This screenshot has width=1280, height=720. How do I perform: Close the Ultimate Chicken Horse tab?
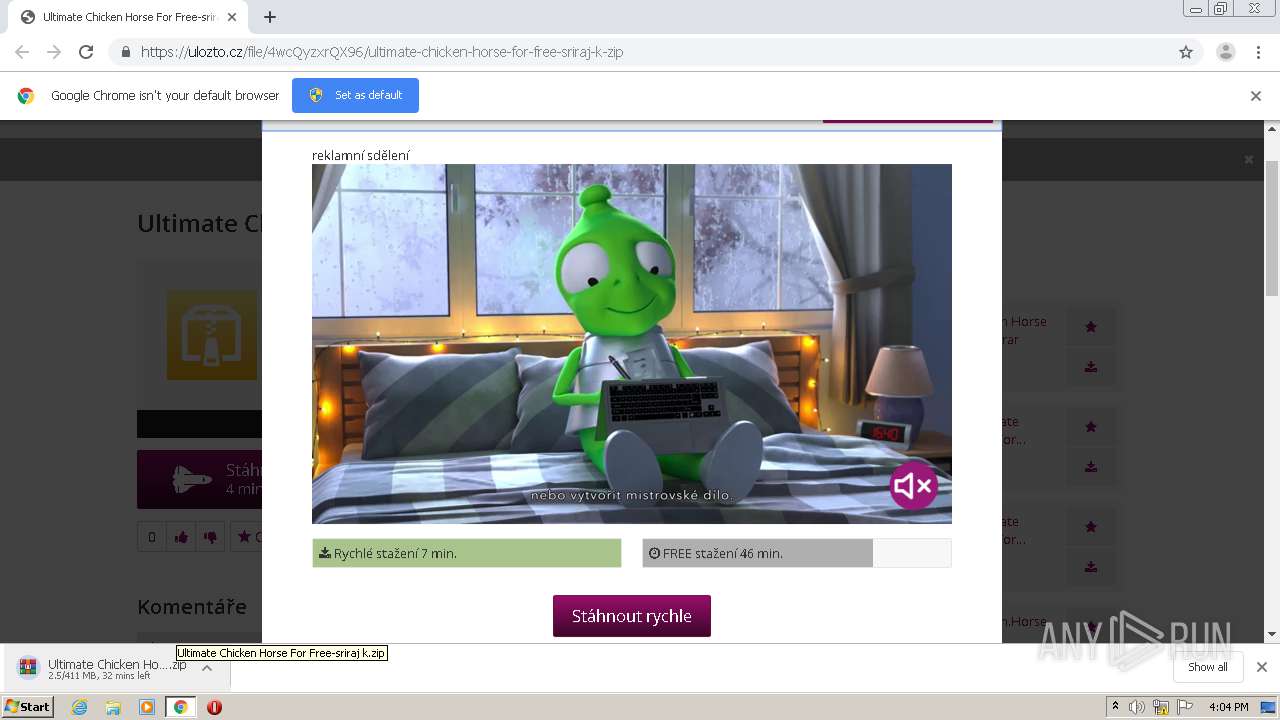[232, 17]
